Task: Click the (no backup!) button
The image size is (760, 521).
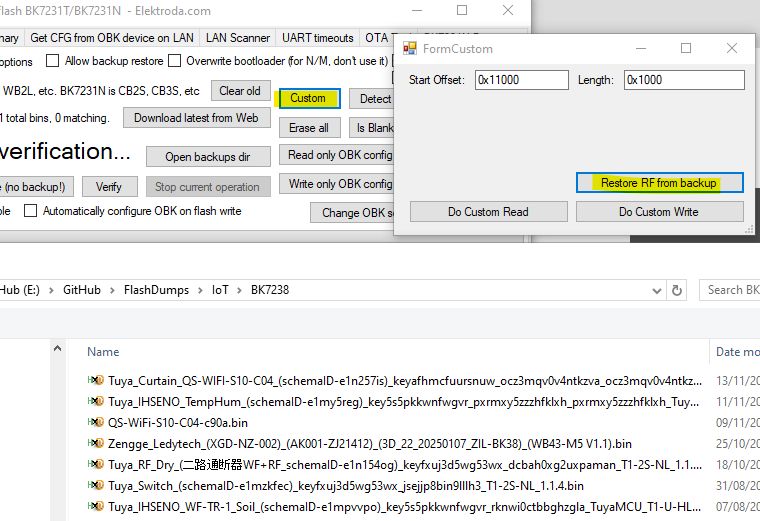Action: pos(36,187)
